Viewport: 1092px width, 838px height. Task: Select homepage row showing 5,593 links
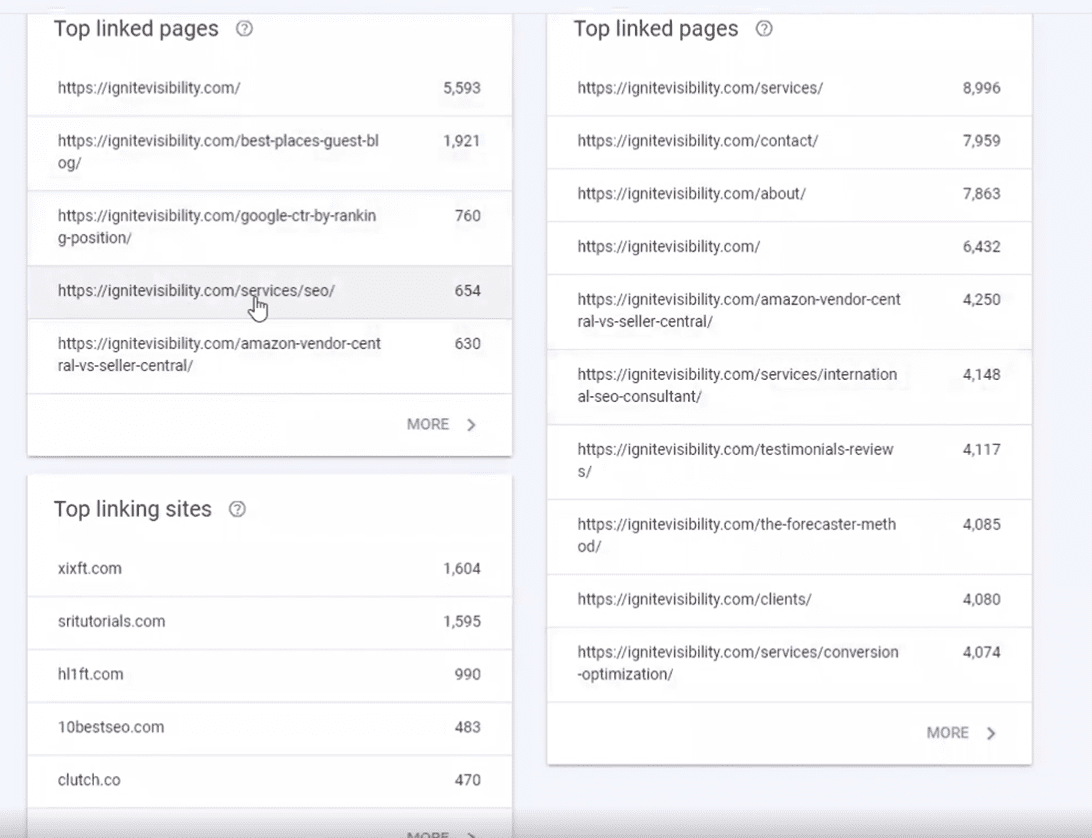coord(268,88)
